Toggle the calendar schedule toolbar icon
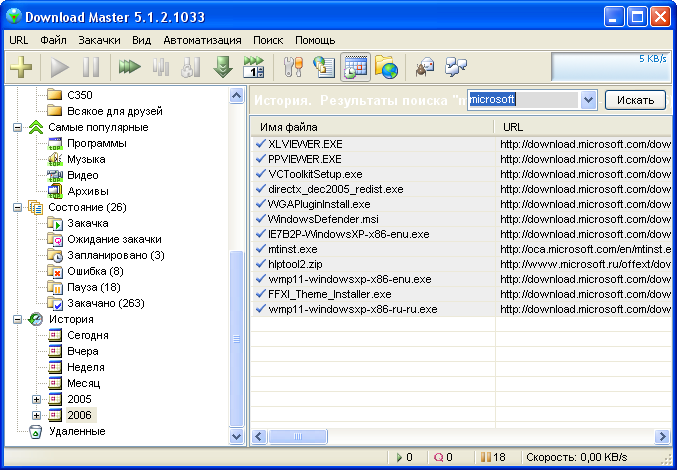Screen dimensions: 677x470 (355, 67)
